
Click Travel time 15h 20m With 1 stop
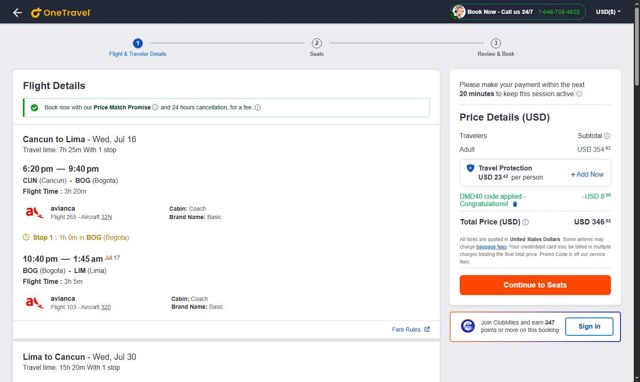(x=71, y=367)
